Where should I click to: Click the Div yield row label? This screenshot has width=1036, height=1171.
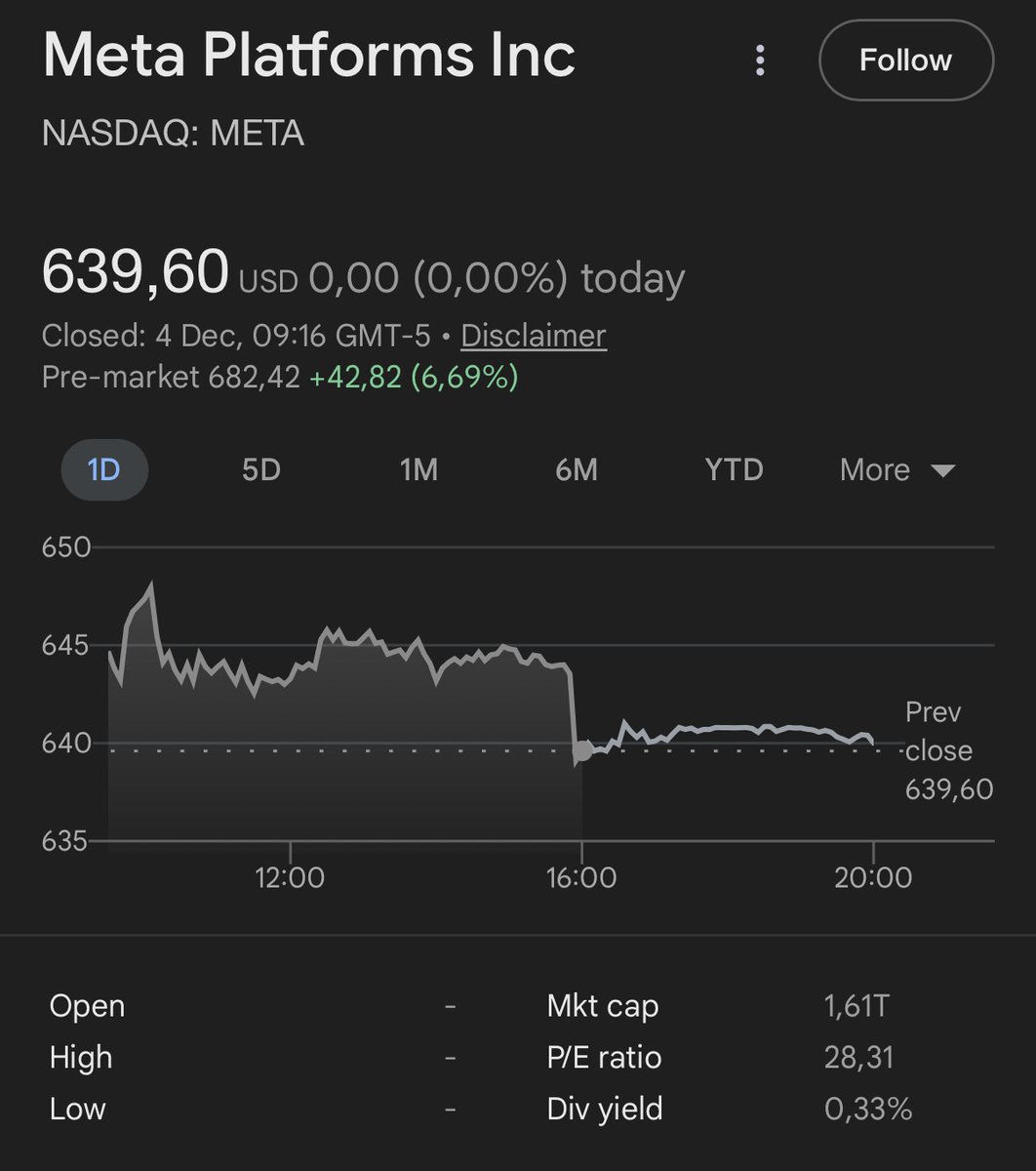tap(604, 1109)
